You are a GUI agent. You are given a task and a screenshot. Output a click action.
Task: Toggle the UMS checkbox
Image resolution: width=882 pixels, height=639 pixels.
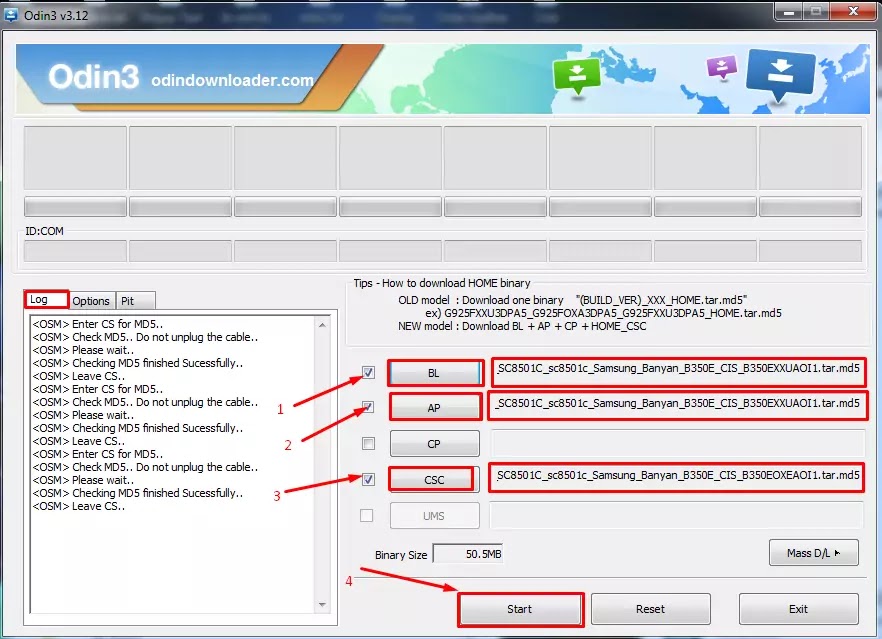[x=366, y=515]
